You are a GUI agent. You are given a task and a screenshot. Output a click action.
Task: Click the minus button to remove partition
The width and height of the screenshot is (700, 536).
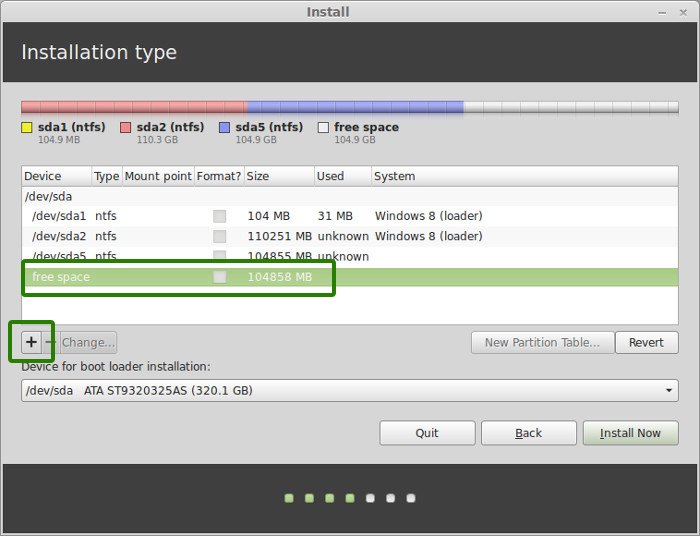click(x=51, y=342)
